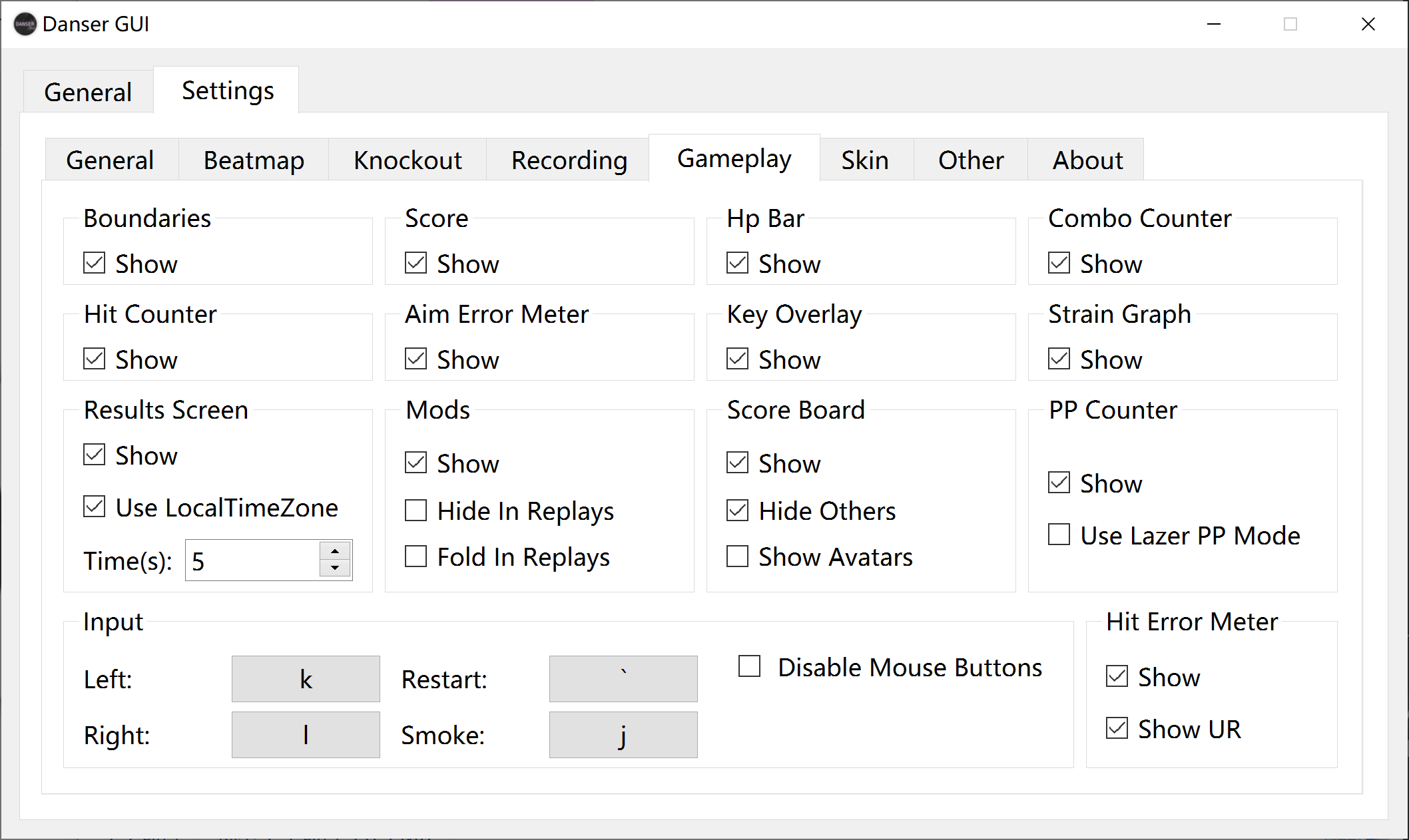Image resolution: width=1409 pixels, height=840 pixels.
Task: Enable Use Lazer PP Mode
Action: pos(1059,534)
